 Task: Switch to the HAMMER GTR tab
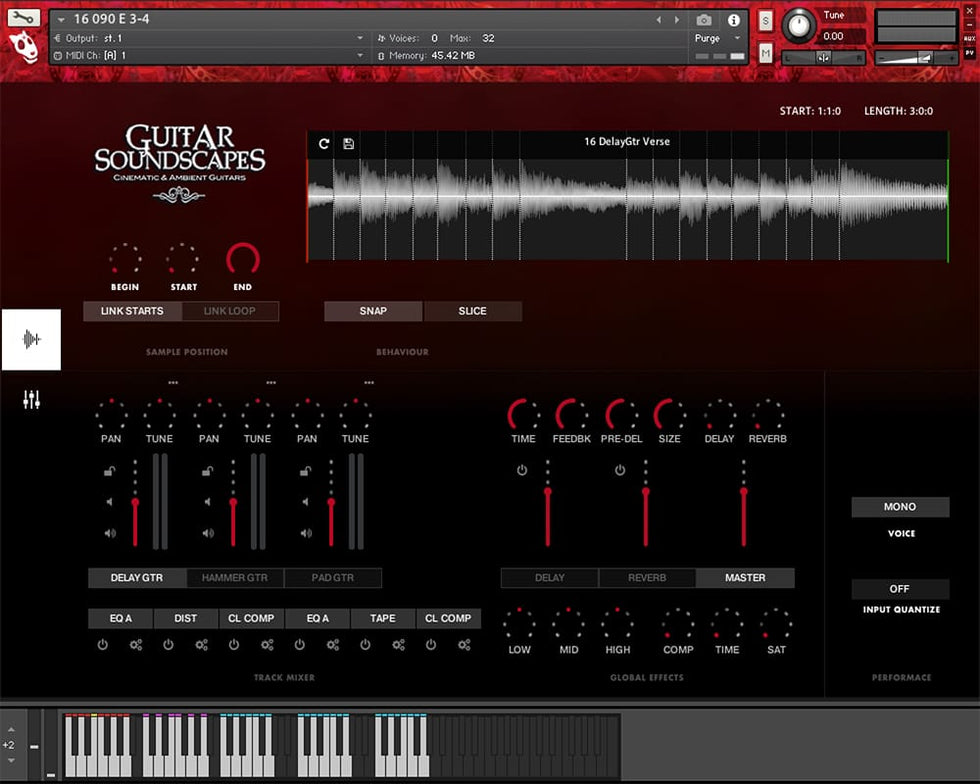(x=235, y=578)
